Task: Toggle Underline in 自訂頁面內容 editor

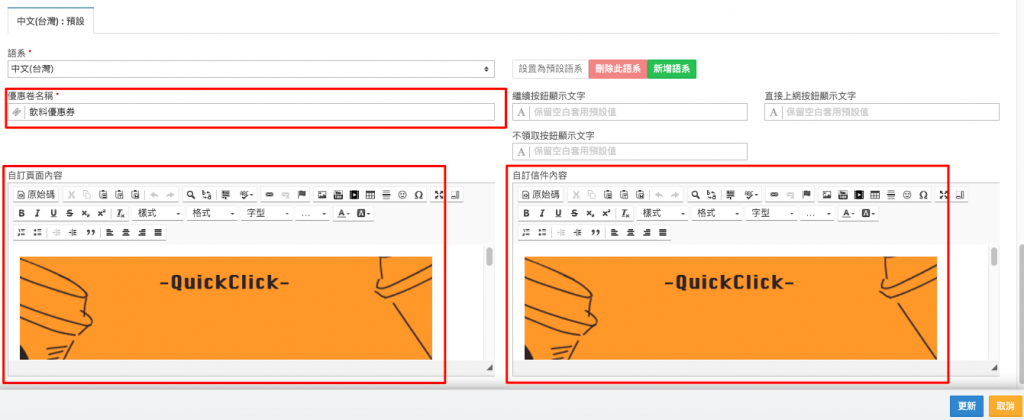Action: (53, 213)
